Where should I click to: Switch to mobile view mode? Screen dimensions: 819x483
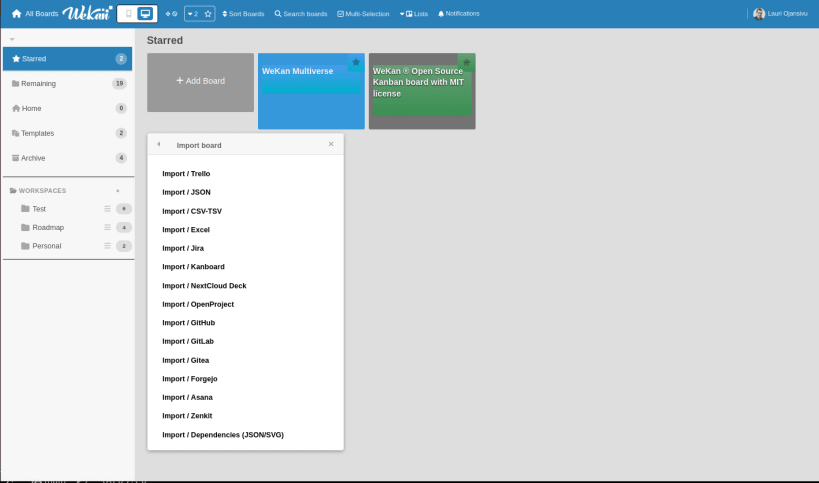tap(128, 14)
